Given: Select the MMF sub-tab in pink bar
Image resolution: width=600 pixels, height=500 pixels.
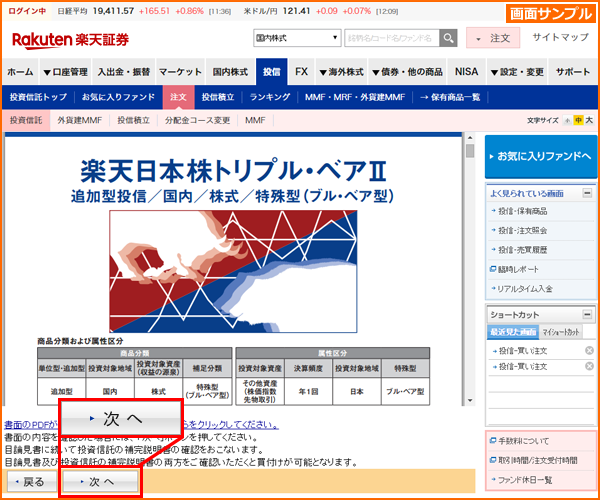Looking at the screenshot, I should tap(255, 121).
